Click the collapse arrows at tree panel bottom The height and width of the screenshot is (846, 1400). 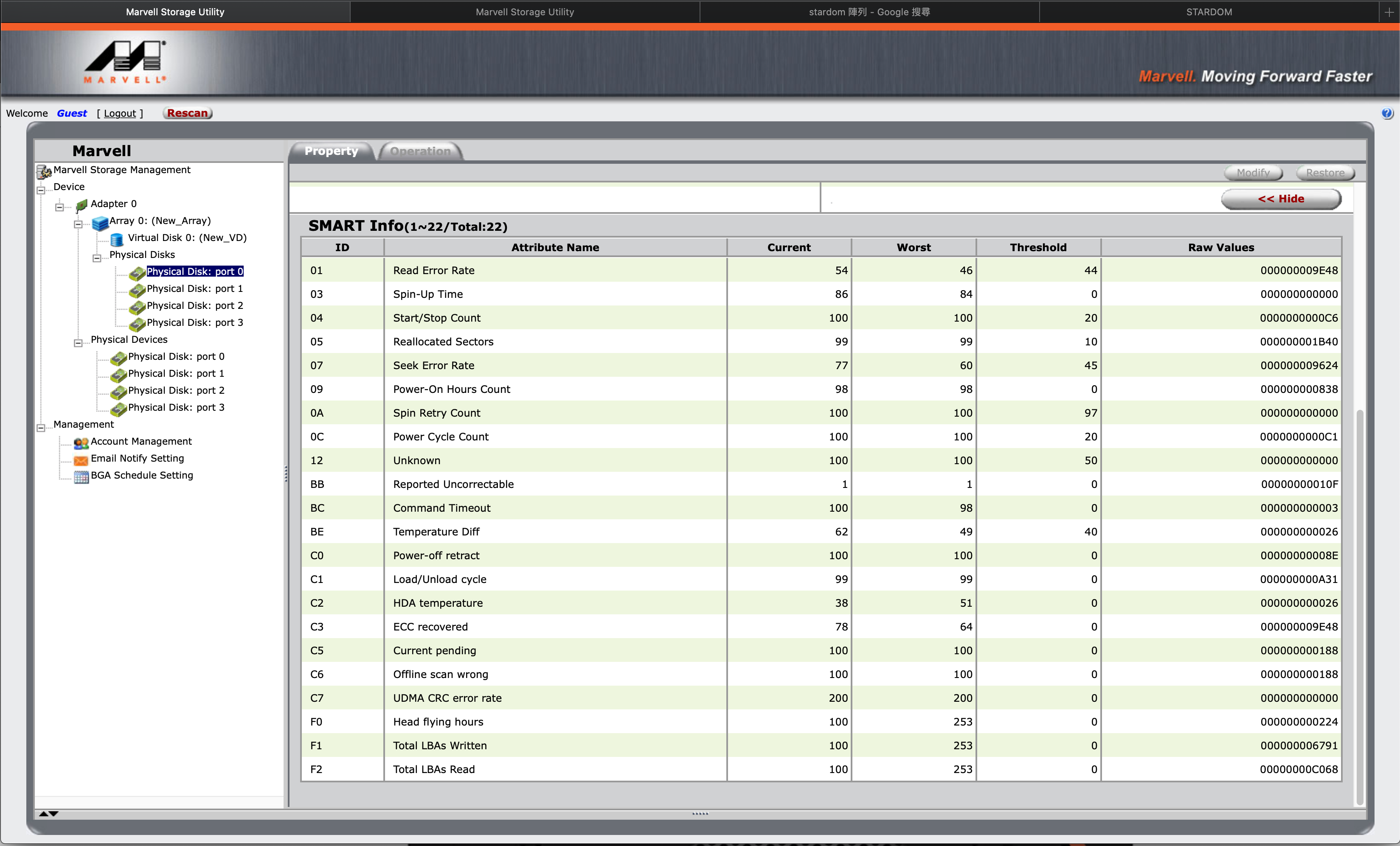point(48,814)
